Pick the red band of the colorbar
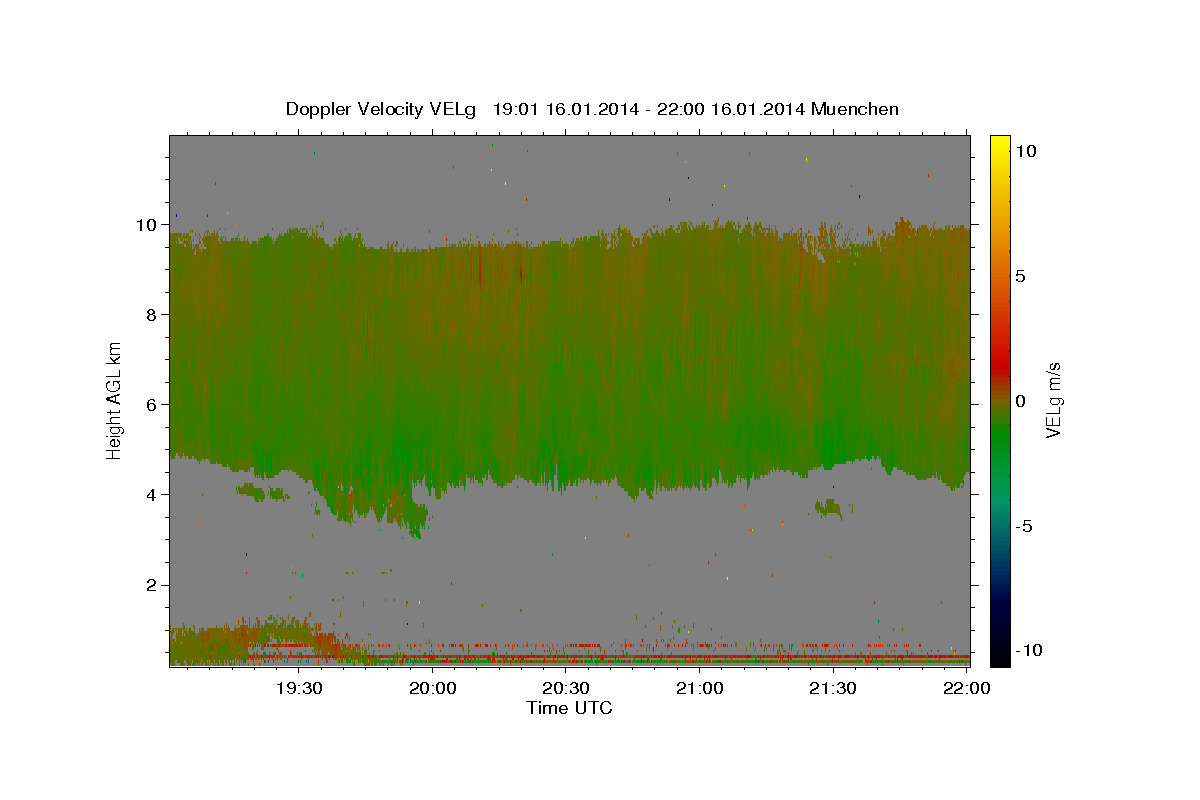This screenshot has height=800, width=1200. (1000, 365)
